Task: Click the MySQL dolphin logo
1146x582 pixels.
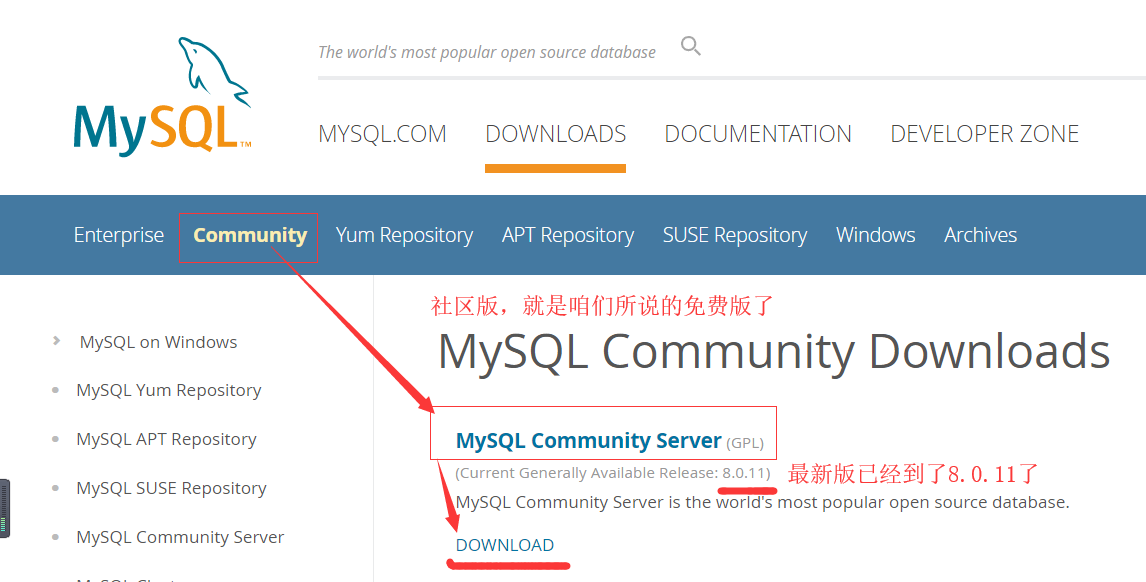Action: click(x=162, y=97)
